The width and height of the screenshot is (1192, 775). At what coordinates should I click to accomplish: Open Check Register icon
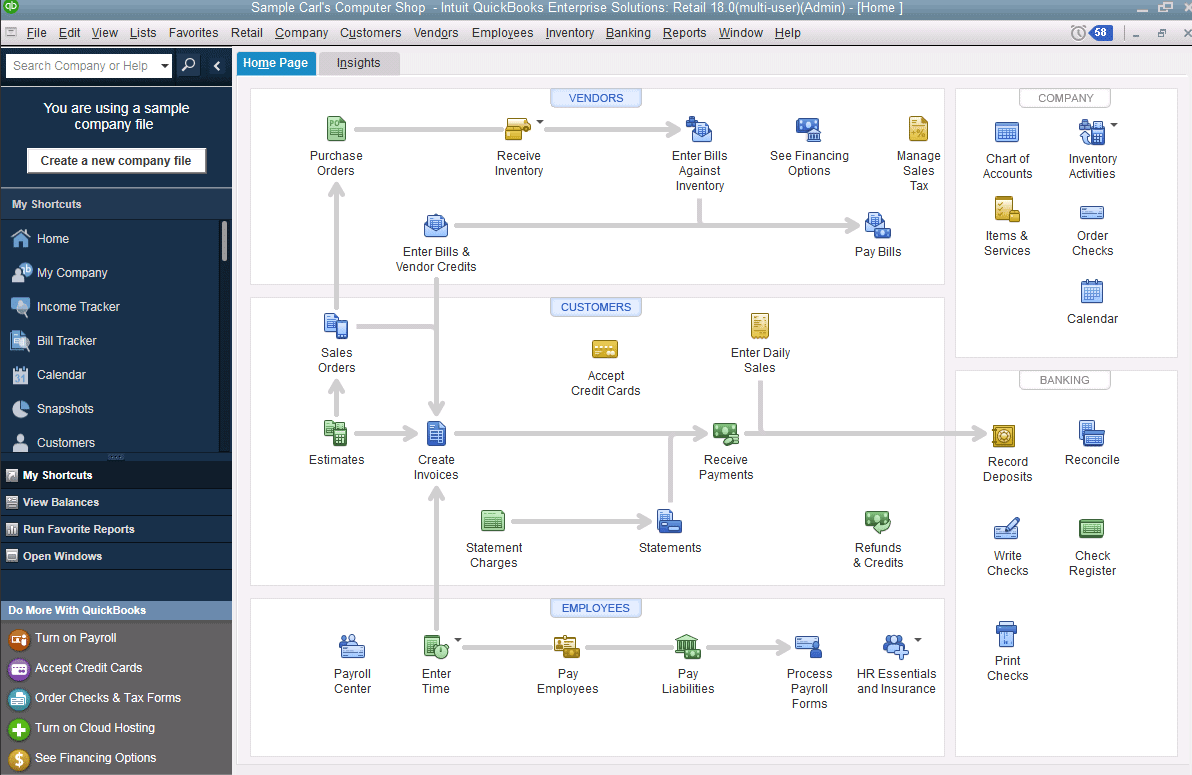click(x=1092, y=528)
